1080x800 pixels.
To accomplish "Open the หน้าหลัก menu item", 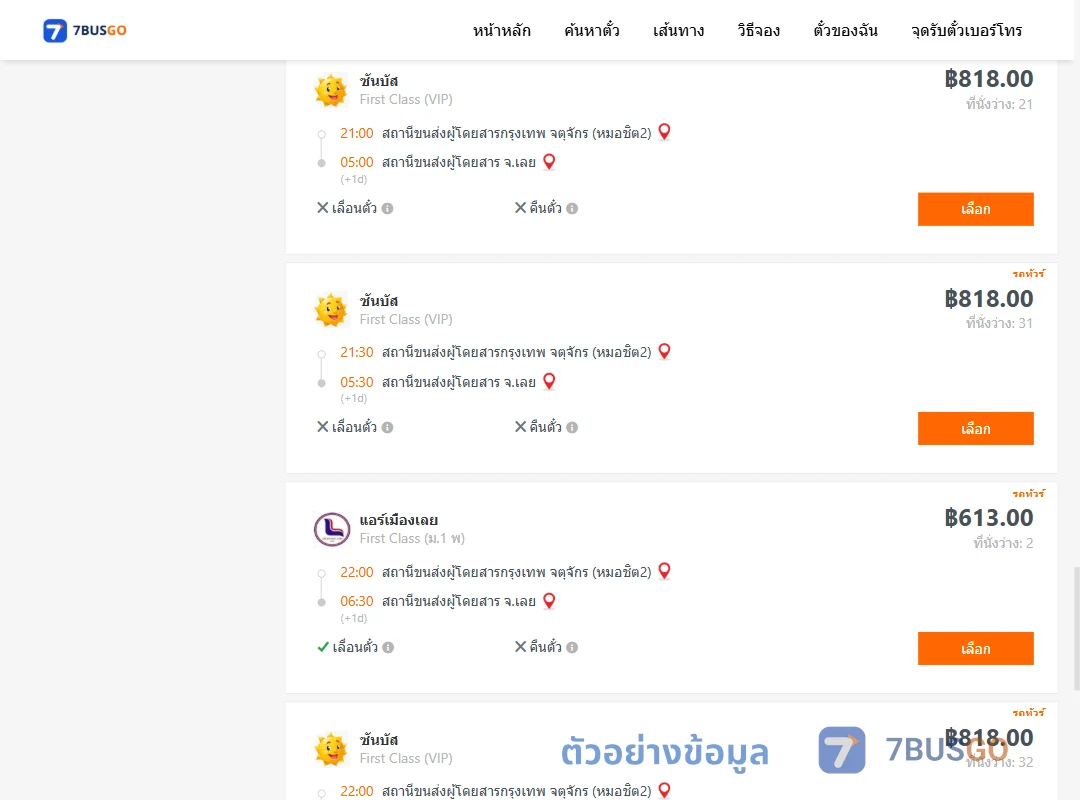I will pos(501,31).
